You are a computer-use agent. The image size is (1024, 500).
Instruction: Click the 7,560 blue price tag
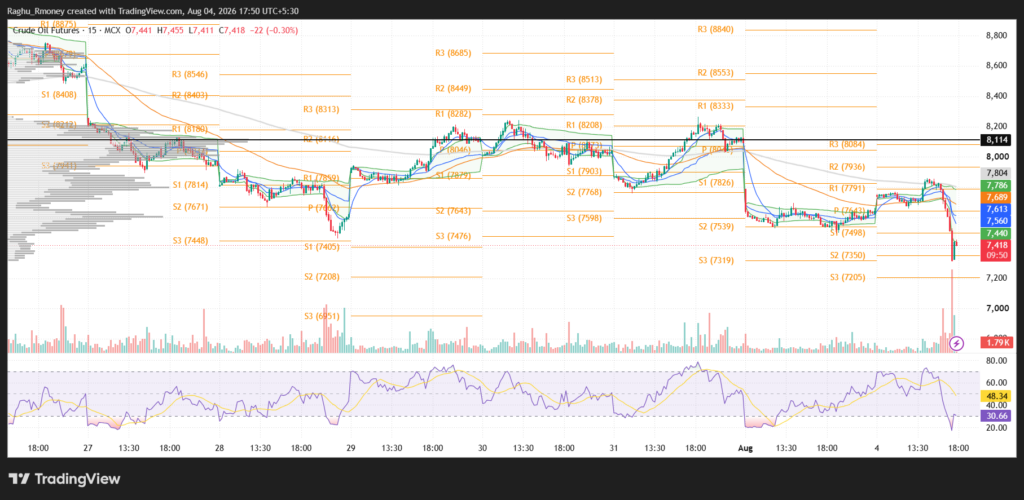click(x=997, y=221)
